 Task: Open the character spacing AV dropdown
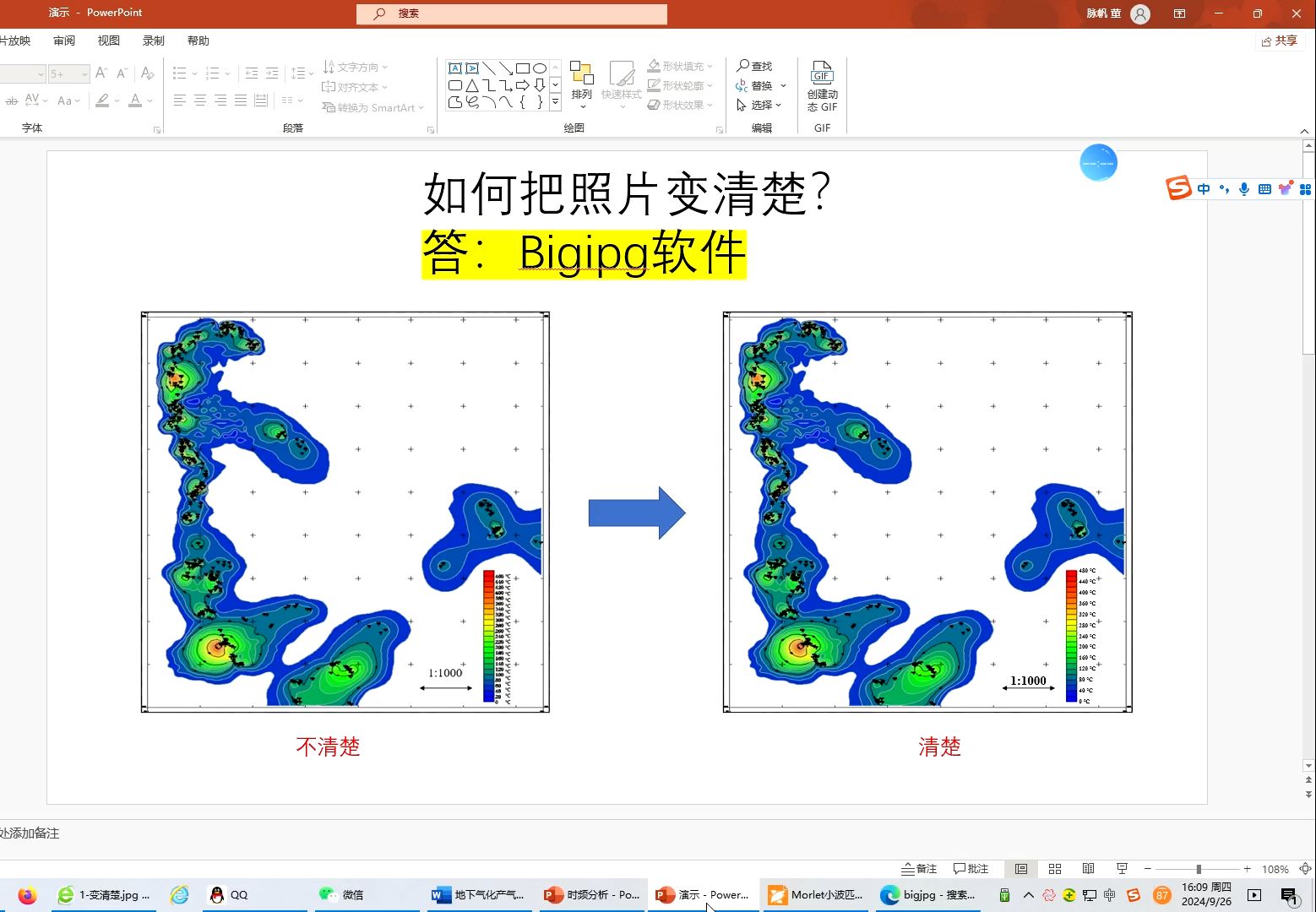pyautogui.click(x=36, y=100)
